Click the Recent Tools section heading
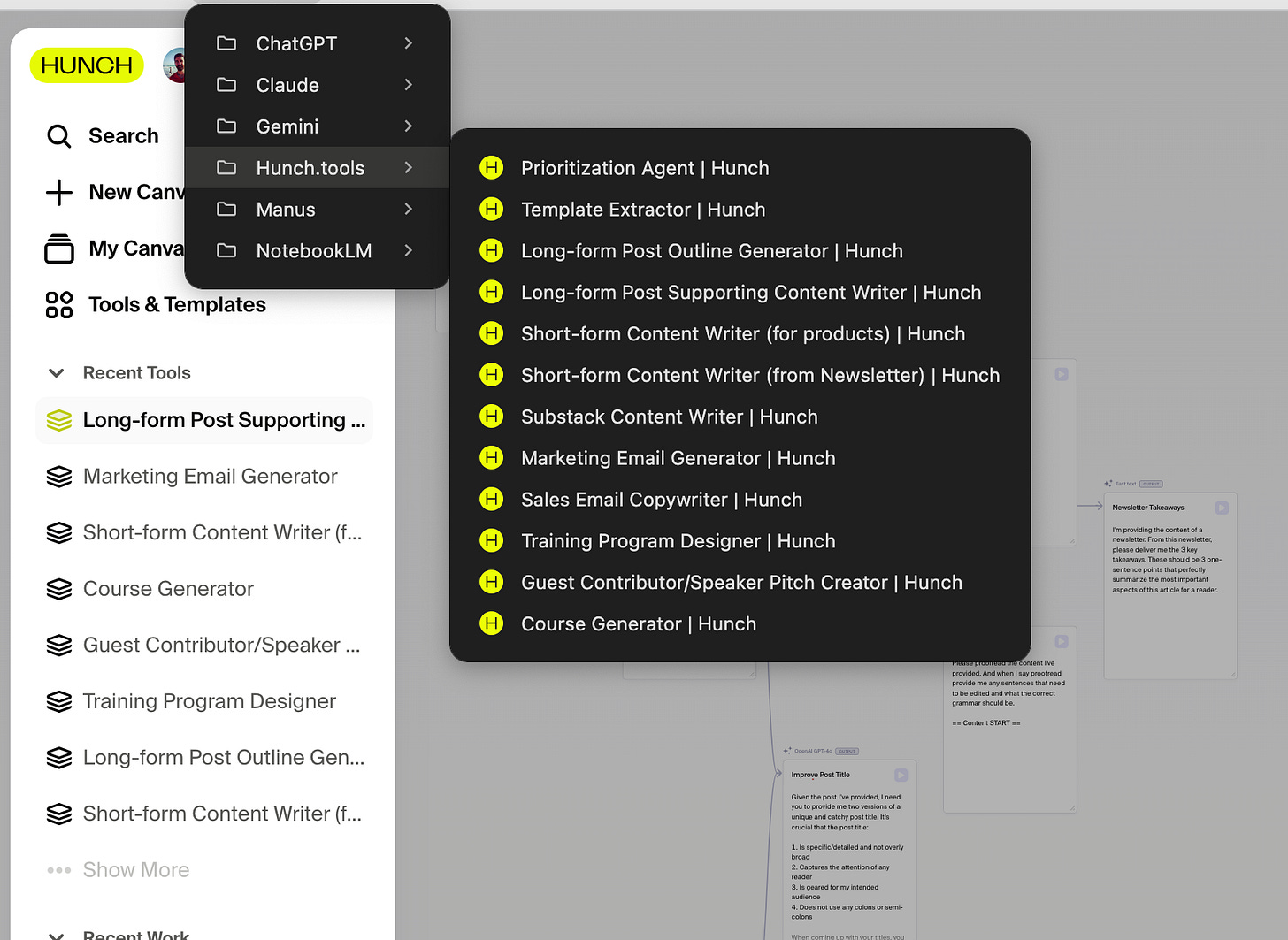This screenshot has height=940, width=1288. [137, 373]
